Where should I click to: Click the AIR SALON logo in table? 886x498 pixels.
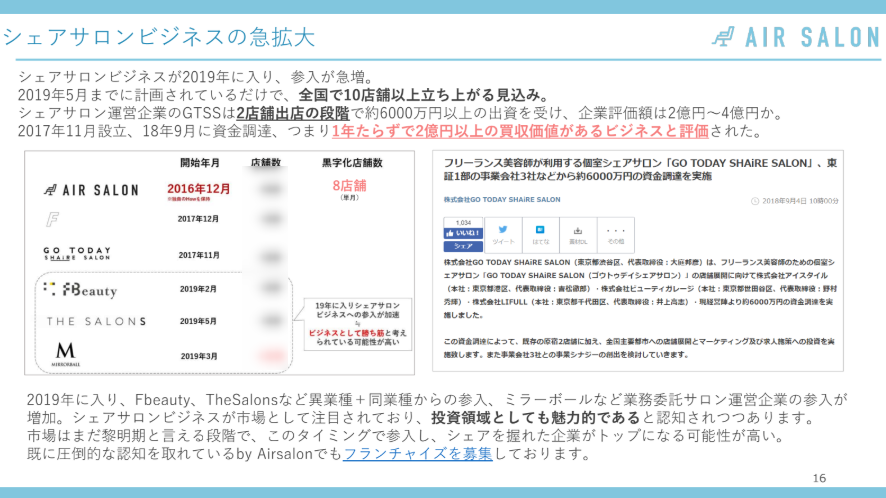point(91,190)
